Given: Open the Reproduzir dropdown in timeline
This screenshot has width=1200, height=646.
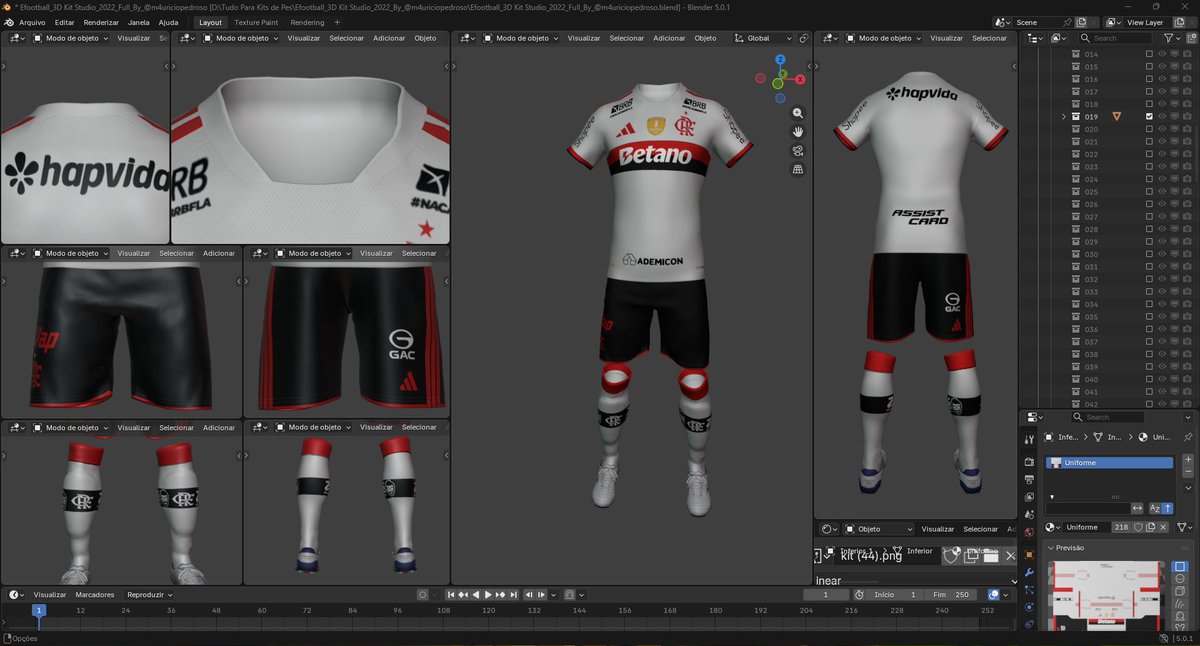Looking at the screenshot, I should [151, 594].
